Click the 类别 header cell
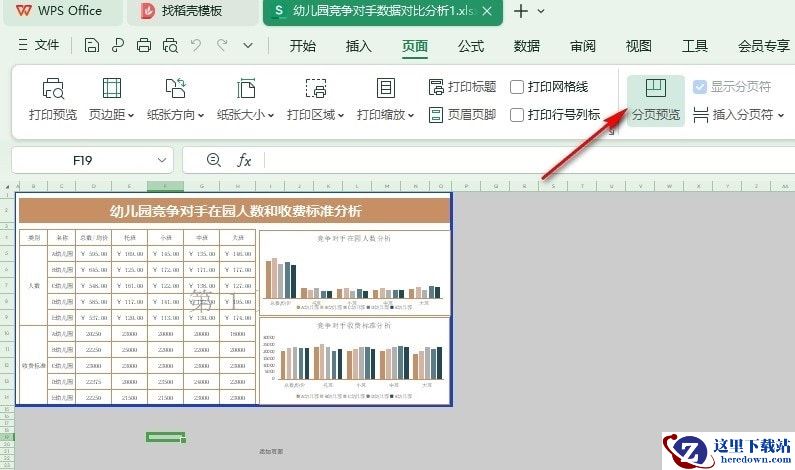795x470 pixels. pos(33,237)
